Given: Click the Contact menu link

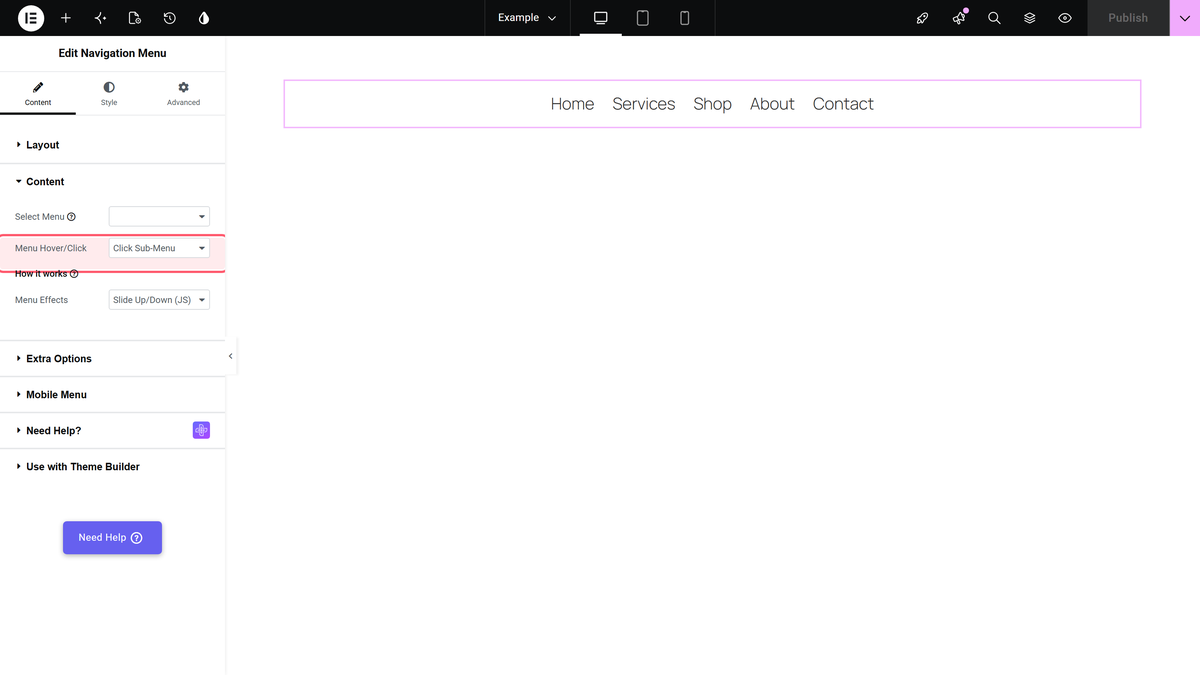Looking at the screenshot, I should pyautogui.click(x=843, y=104).
